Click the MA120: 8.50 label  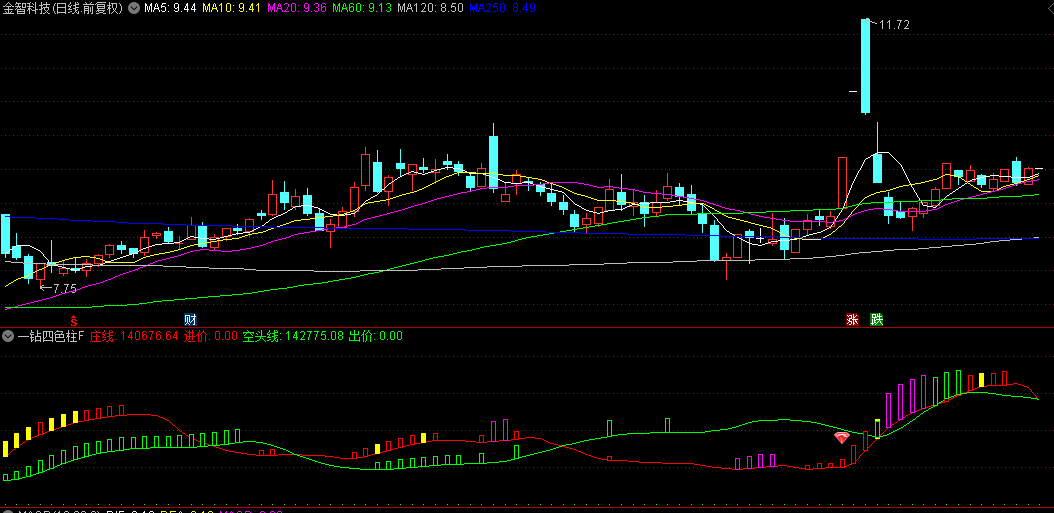(x=430, y=8)
